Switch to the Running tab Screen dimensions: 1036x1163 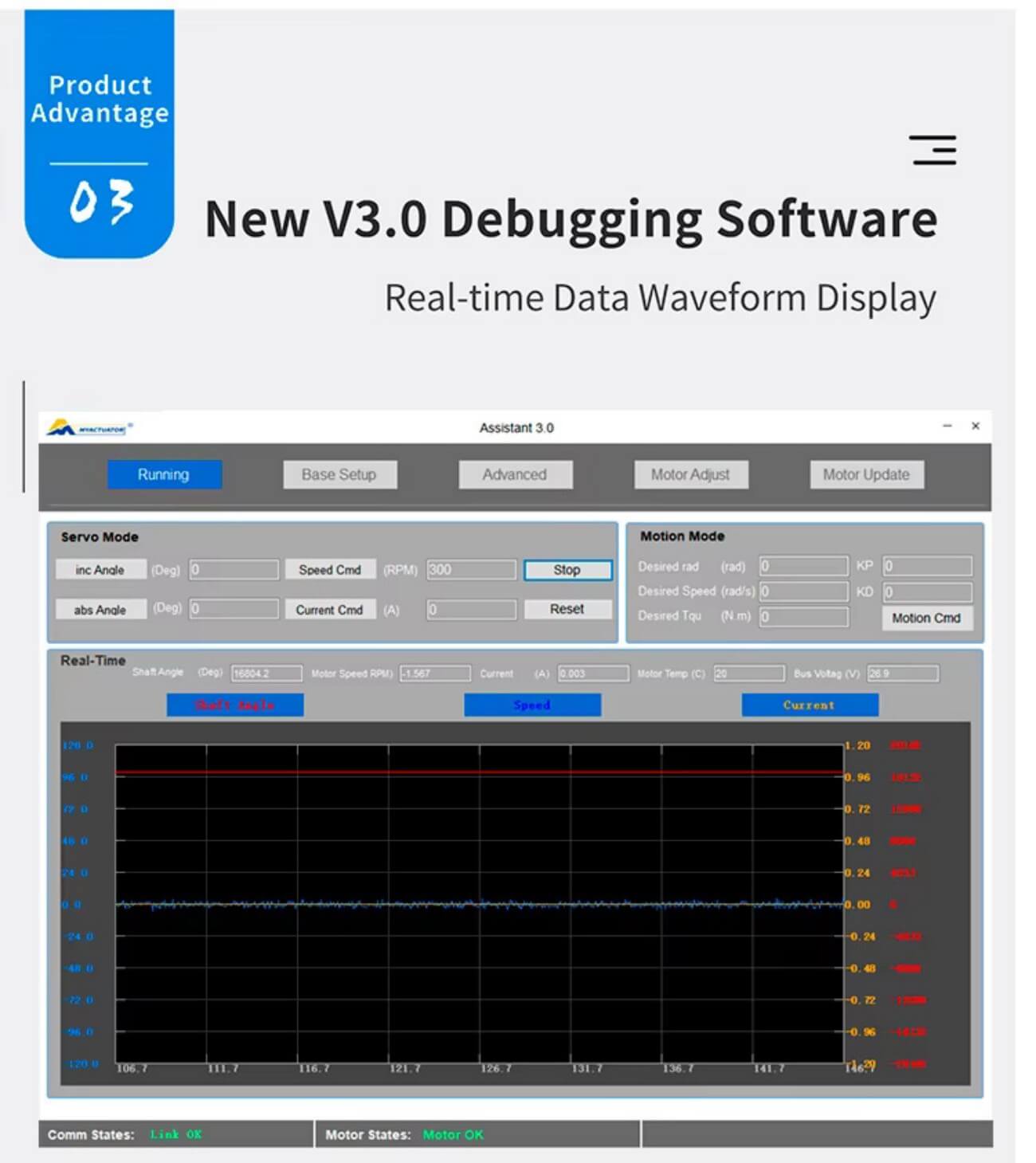(x=164, y=474)
